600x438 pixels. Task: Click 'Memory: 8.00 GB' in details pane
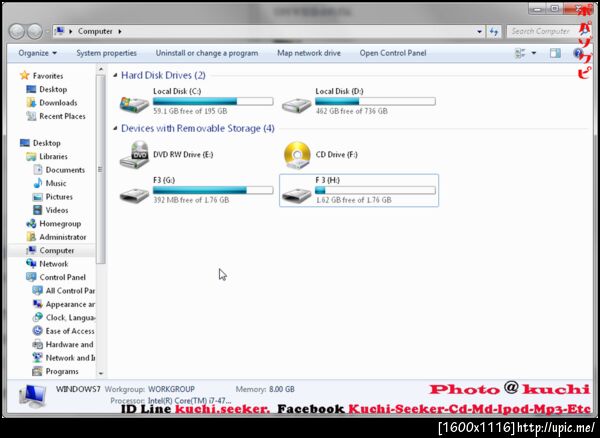[x=265, y=389]
